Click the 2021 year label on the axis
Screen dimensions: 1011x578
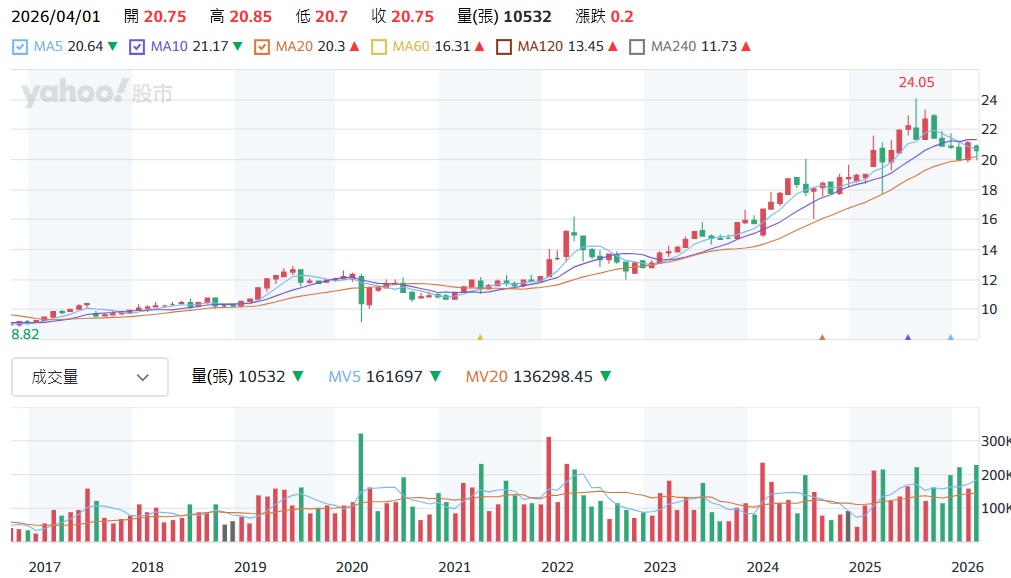tap(455, 566)
